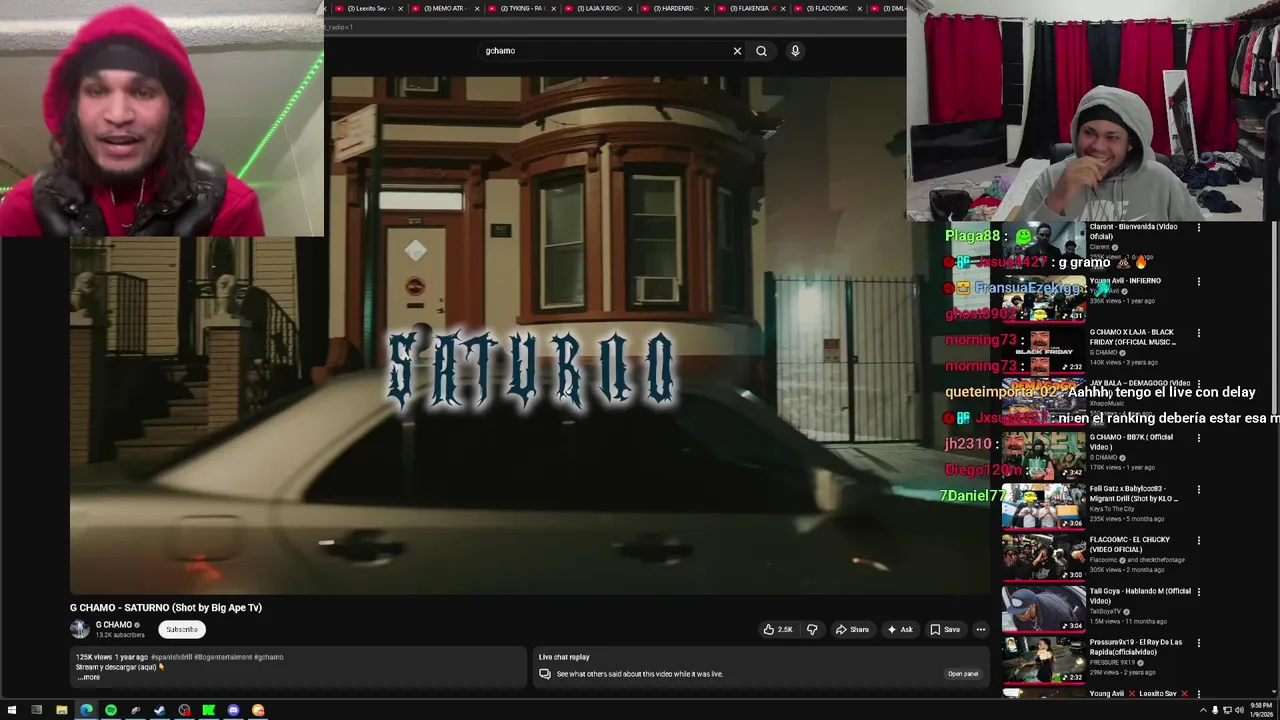Click the voice search microphone icon

[x=795, y=51]
